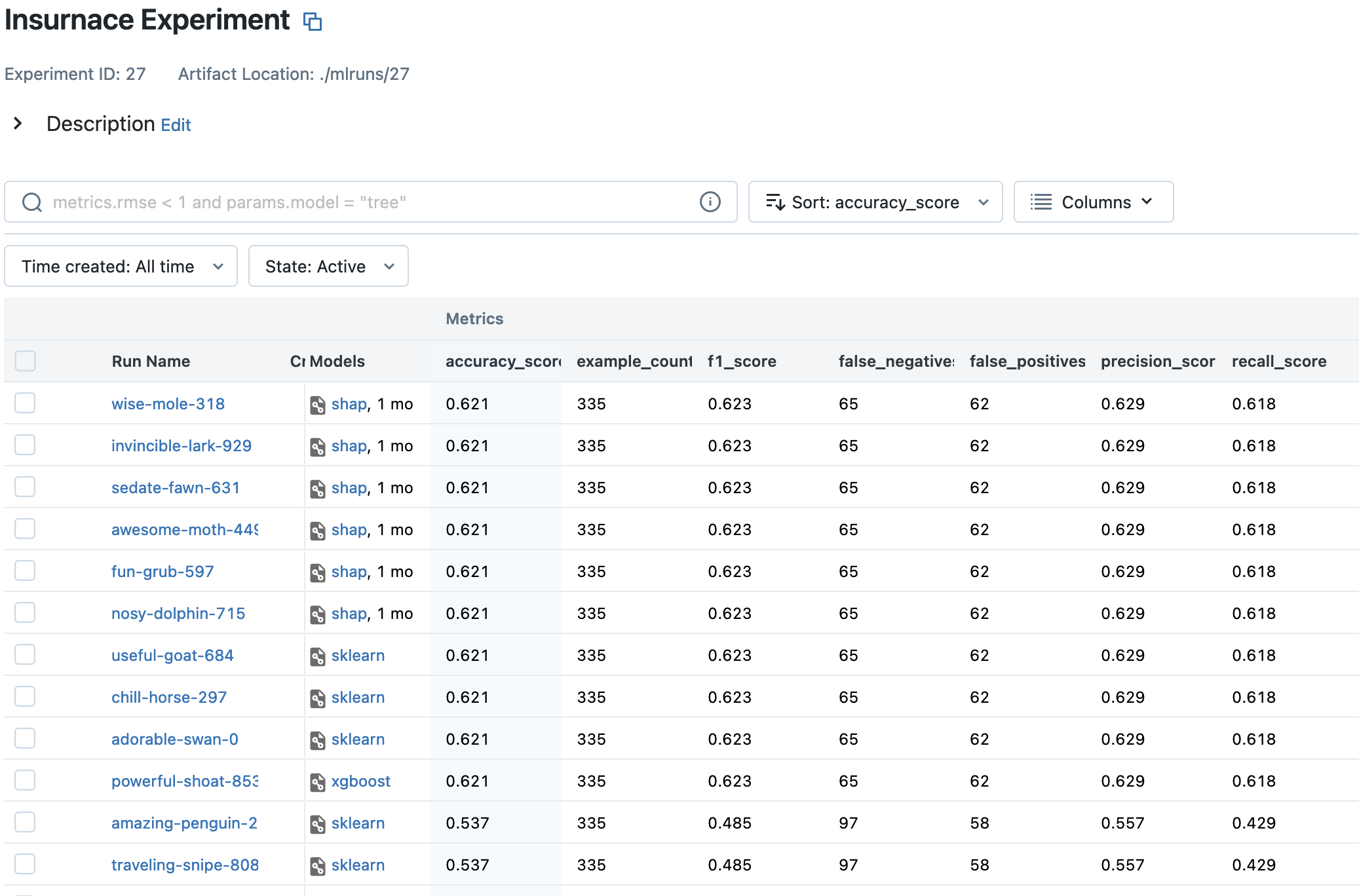Click the example_count column header

pos(634,361)
